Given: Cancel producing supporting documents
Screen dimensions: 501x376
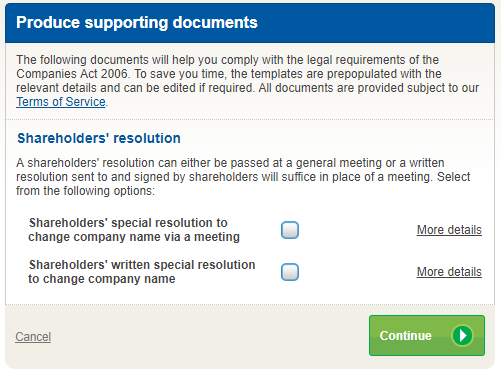Looking at the screenshot, I should tap(33, 337).
